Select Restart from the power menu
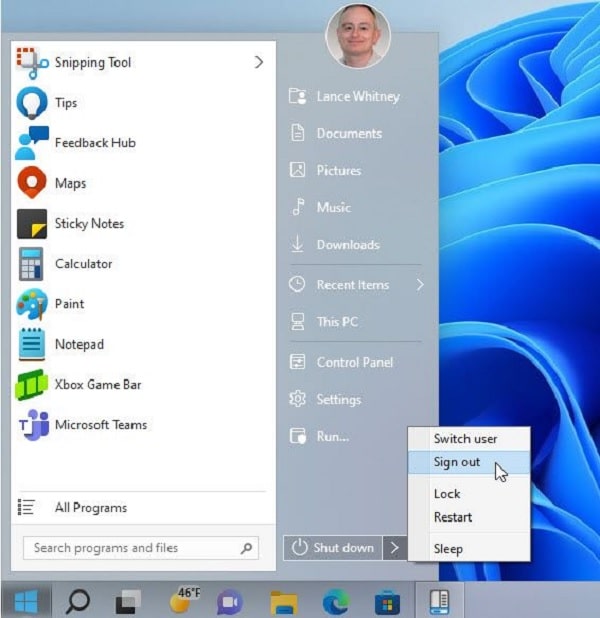Screen dimensions: 600x618 pyautogui.click(x=469, y=517)
